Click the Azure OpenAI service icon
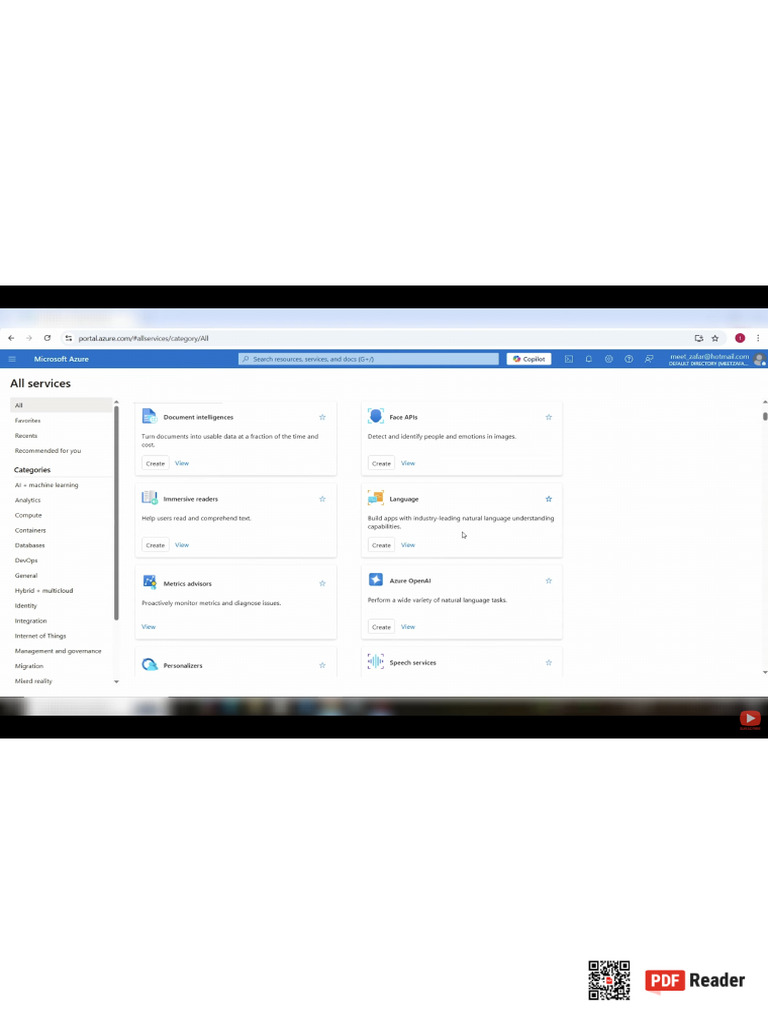Viewport: 768px width, 1024px height. (376, 580)
